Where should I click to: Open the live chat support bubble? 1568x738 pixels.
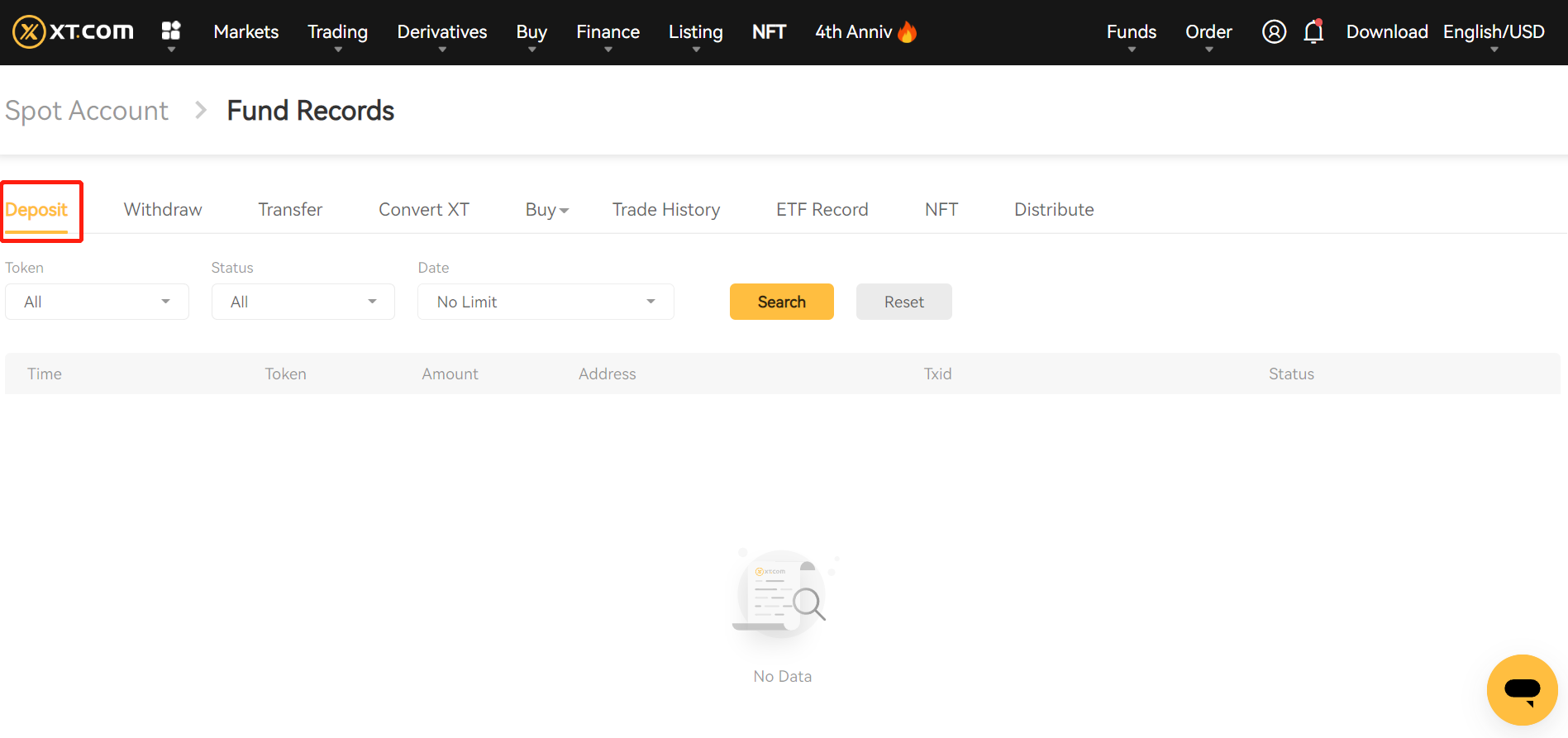[1522, 689]
